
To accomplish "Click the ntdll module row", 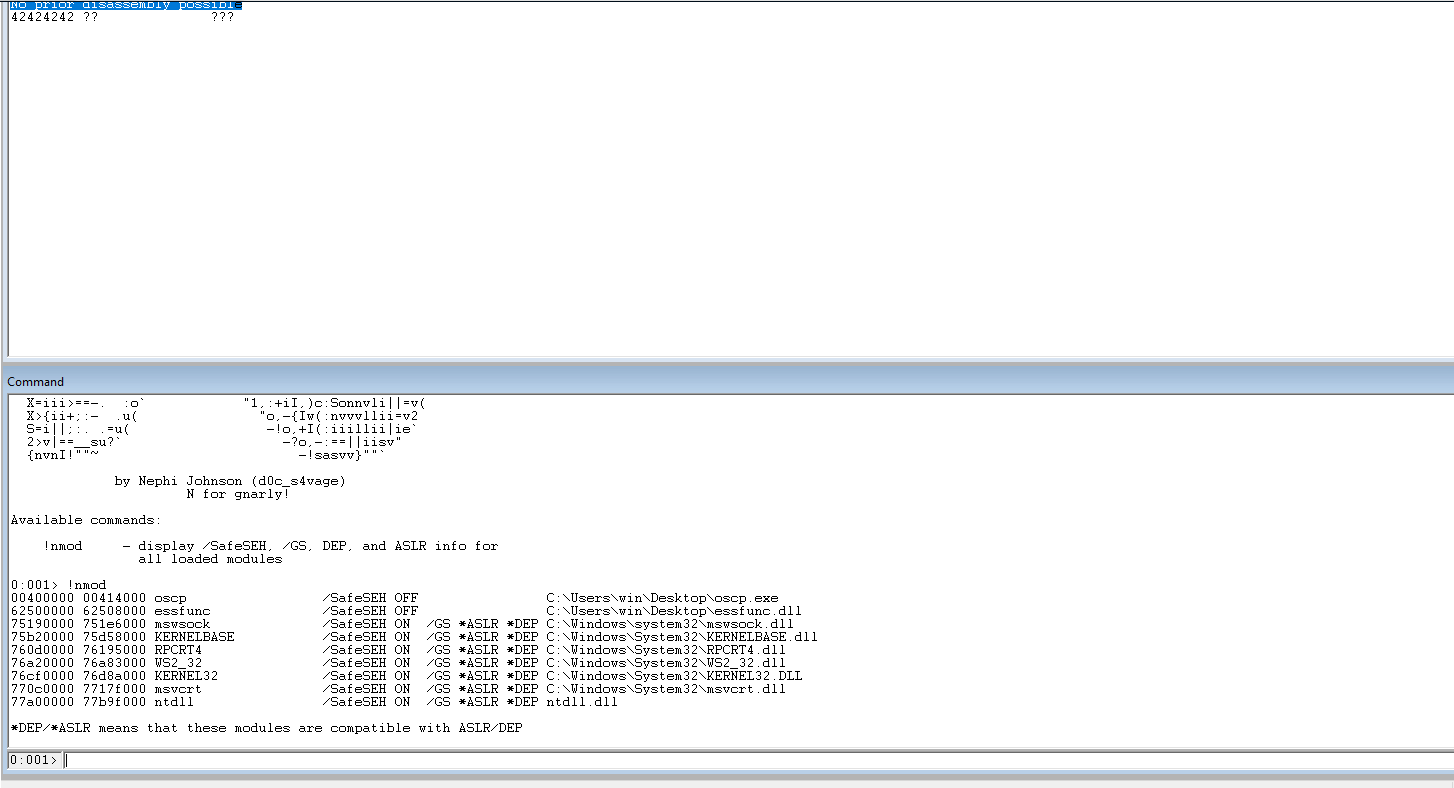I will point(174,702).
